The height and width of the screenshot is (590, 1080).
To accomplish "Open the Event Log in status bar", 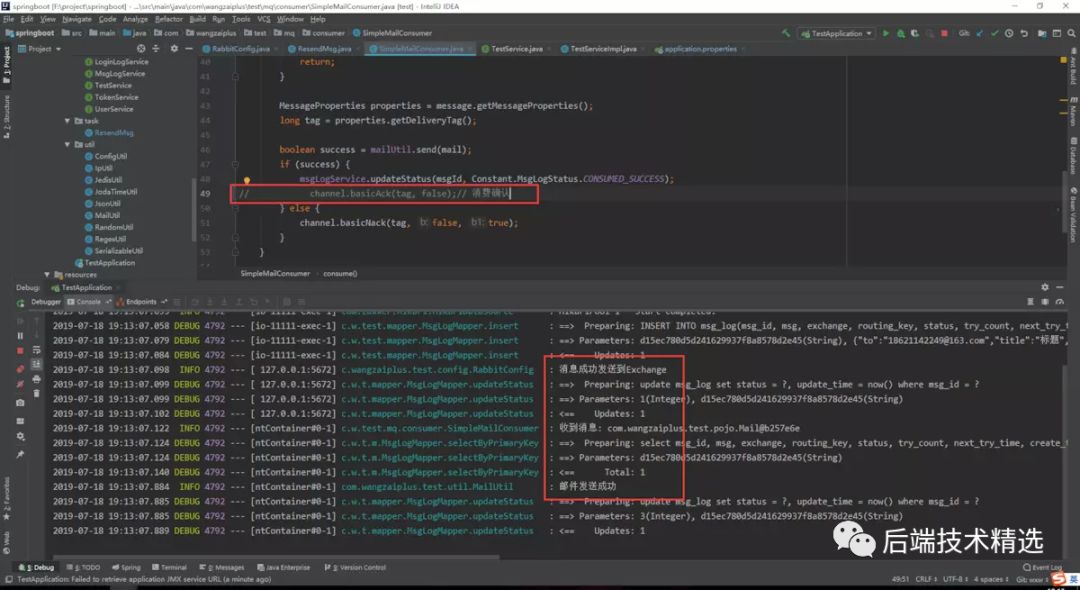I will [1044, 567].
